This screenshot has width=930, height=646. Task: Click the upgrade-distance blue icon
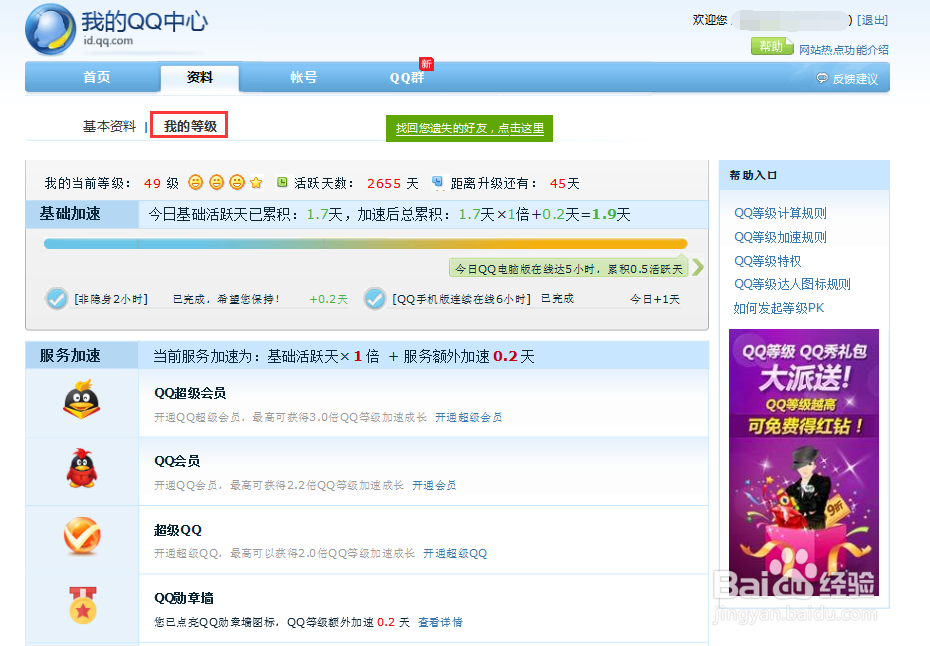click(x=438, y=182)
